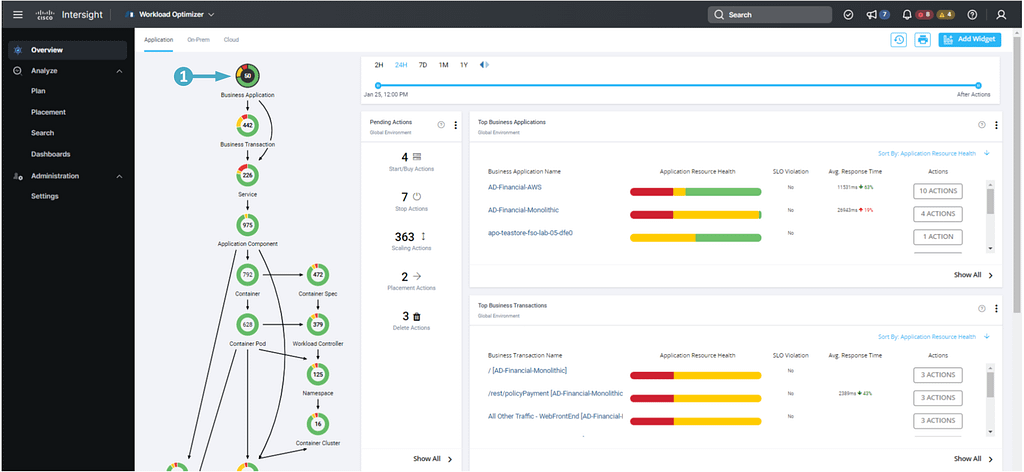The height and width of the screenshot is (472, 1024).
Task: Click the Add Widget button
Action: 969,39
